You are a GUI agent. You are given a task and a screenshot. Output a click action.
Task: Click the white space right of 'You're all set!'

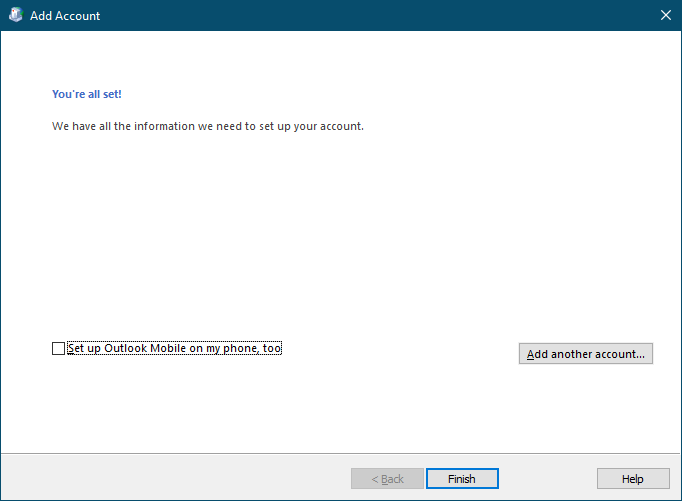(x=350, y=94)
